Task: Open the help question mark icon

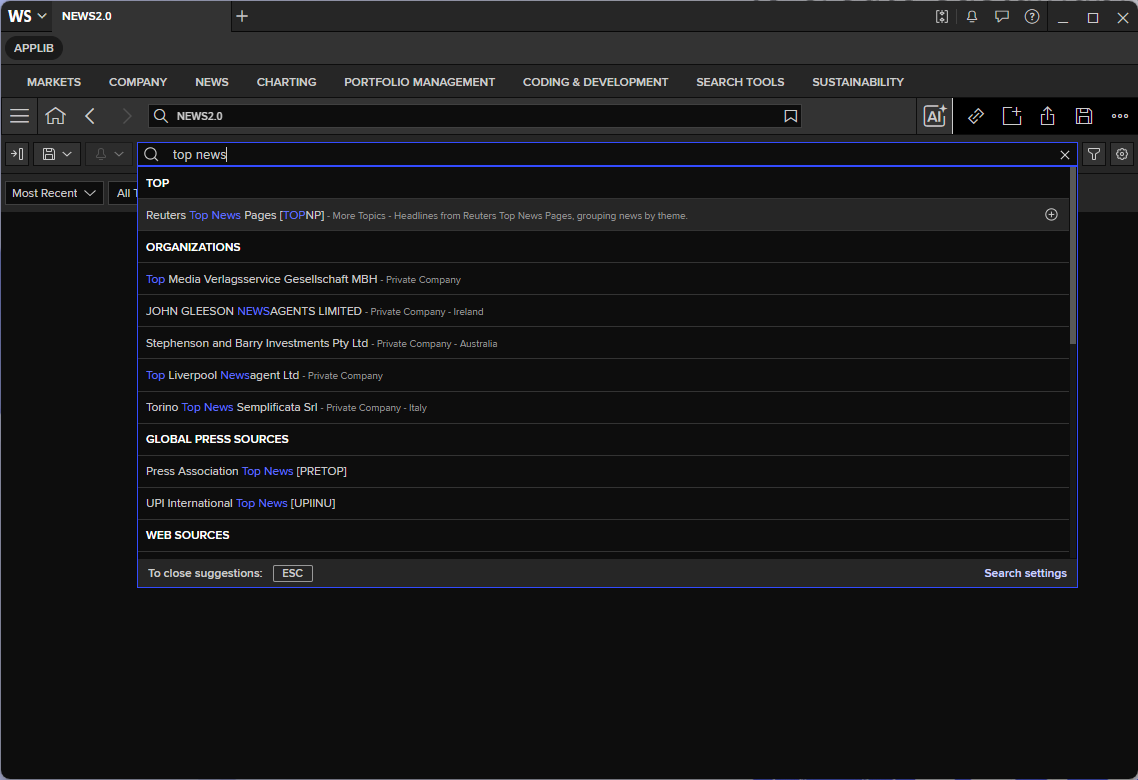Action: tap(1031, 17)
